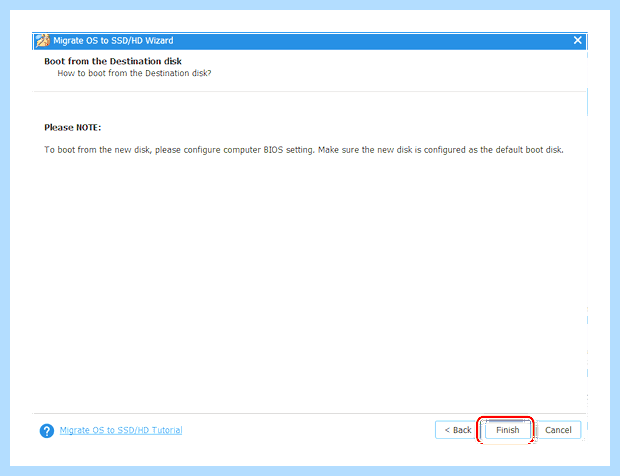
Task: Click the Finish button
Action: [507, 430]
